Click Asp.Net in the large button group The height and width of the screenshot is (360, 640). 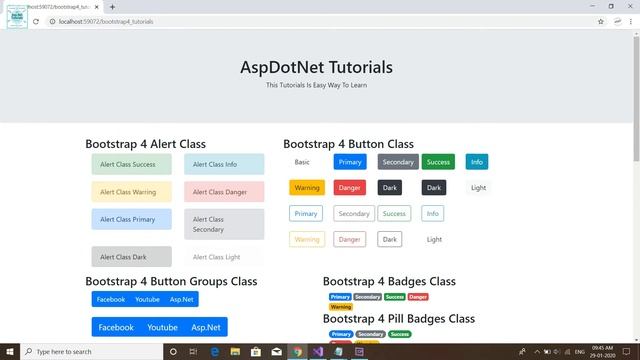[206, 327]
